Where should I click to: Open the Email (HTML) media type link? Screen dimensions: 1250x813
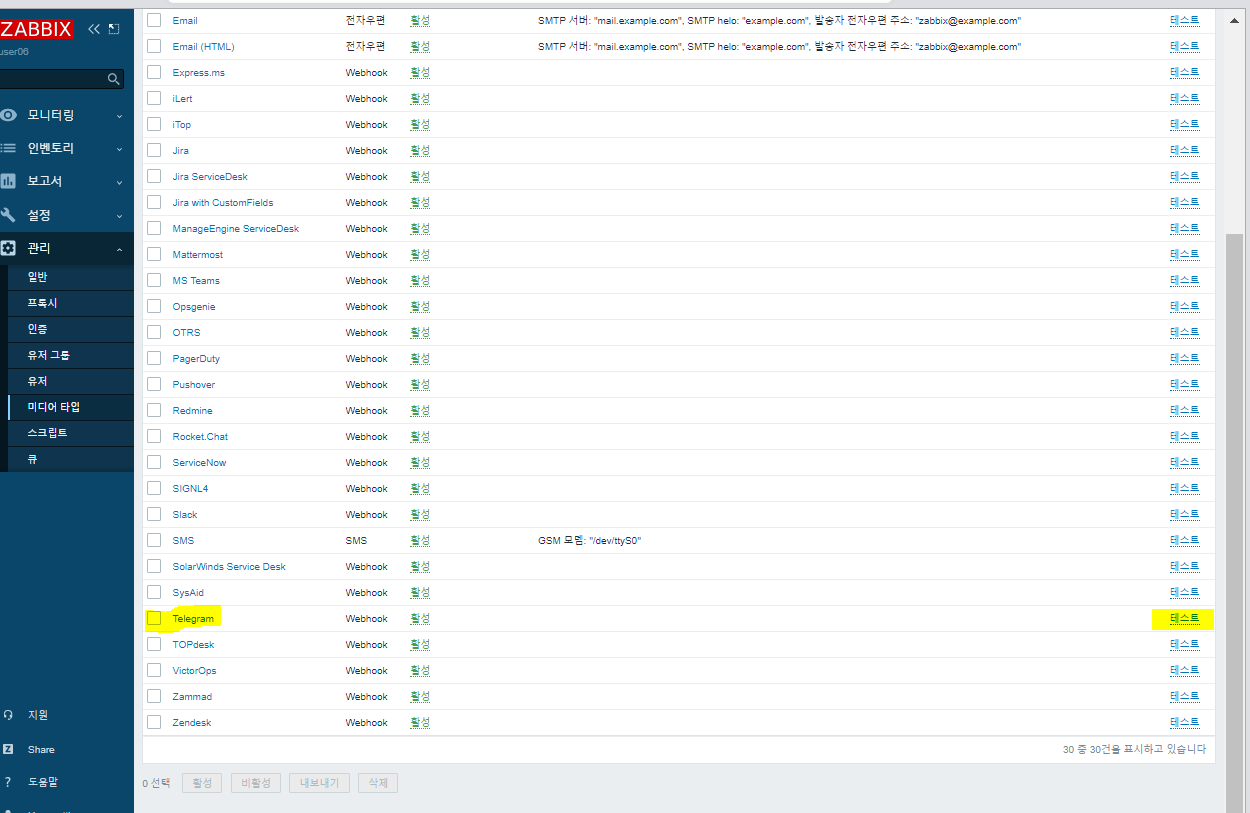tap(203, 47)
